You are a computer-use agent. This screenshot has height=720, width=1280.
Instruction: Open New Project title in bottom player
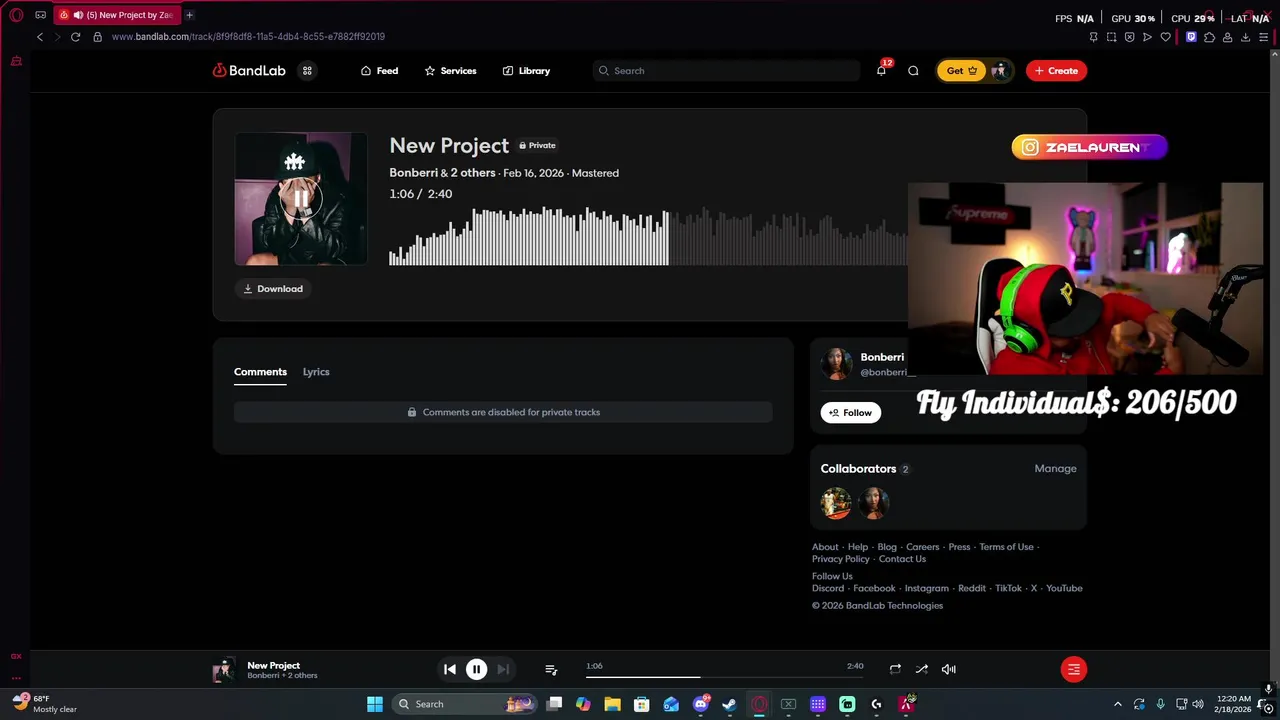[274, 666]
